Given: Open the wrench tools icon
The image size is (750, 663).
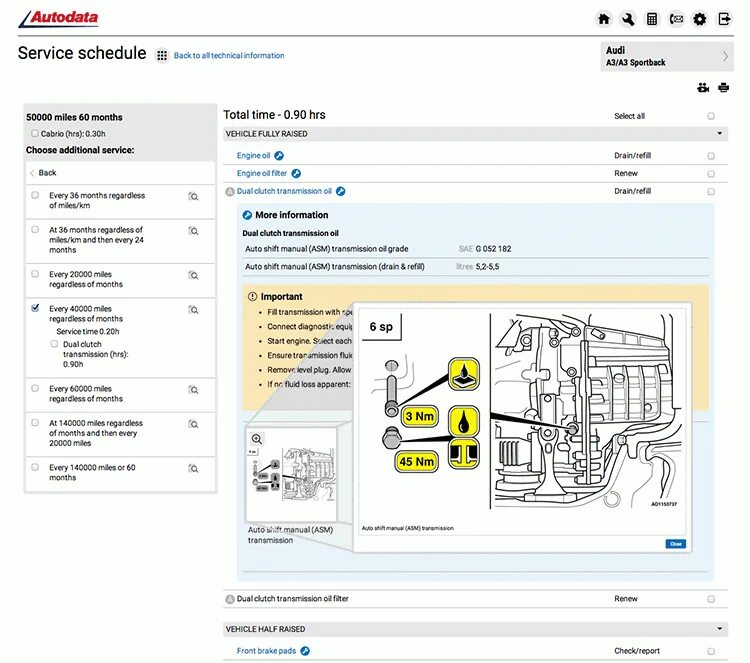Looking at the screenshot, I should (628, 19).
